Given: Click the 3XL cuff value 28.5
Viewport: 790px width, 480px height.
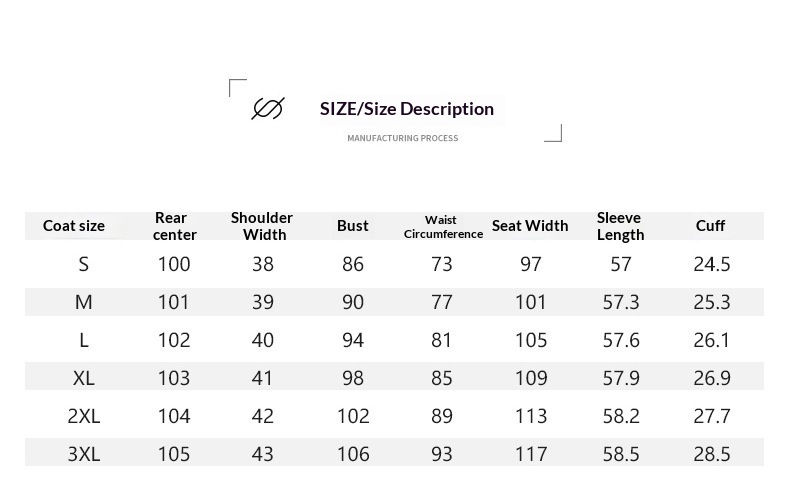Looking at the screenshot, I should 712,455.
